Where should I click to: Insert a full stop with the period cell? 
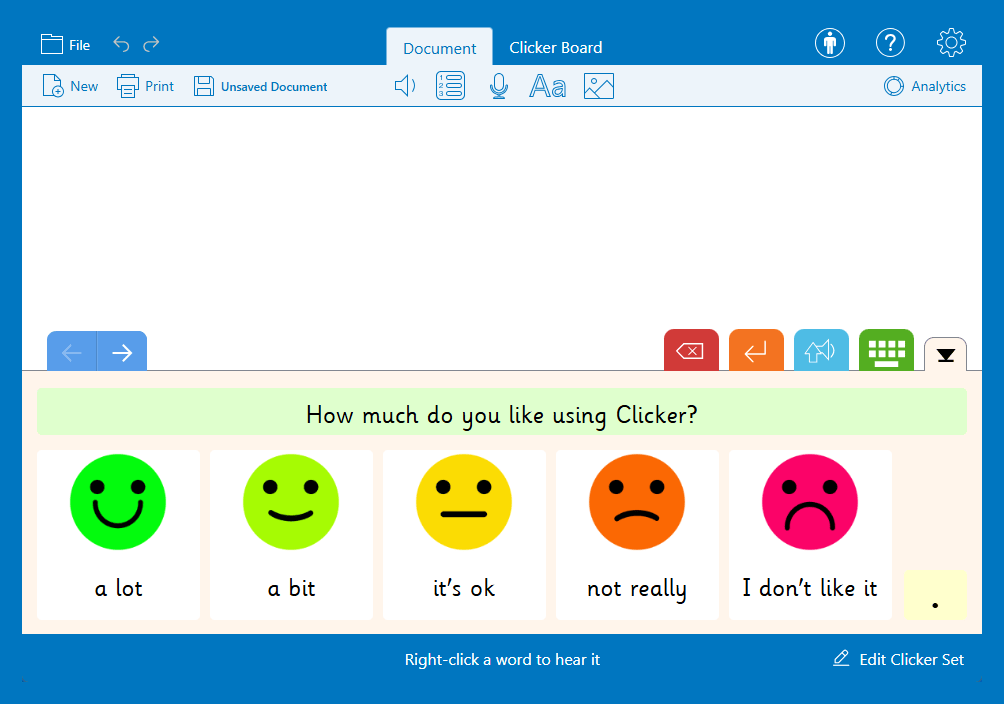coord(935,594)
